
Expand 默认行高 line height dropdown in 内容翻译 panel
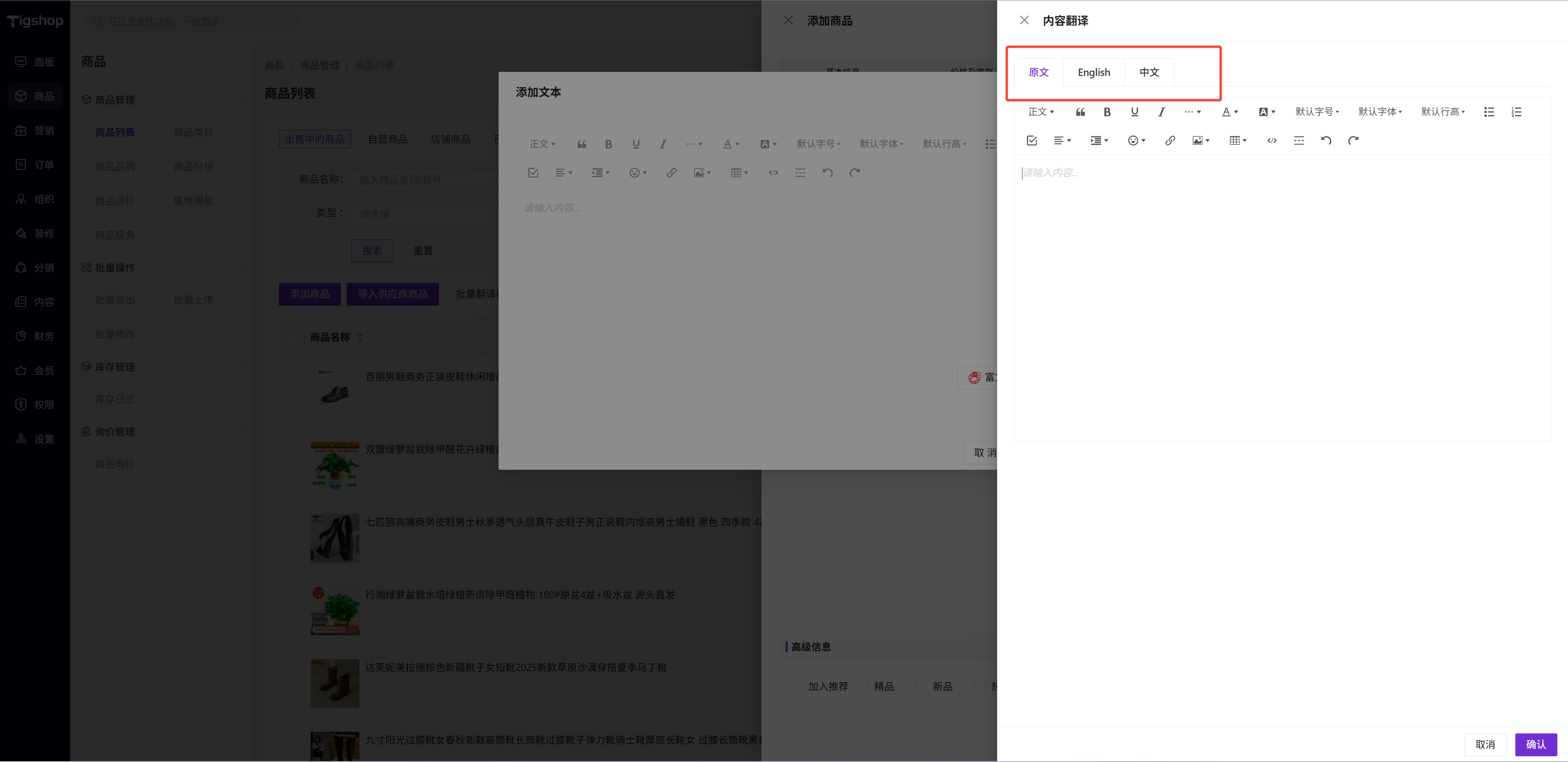(1443, 112)
